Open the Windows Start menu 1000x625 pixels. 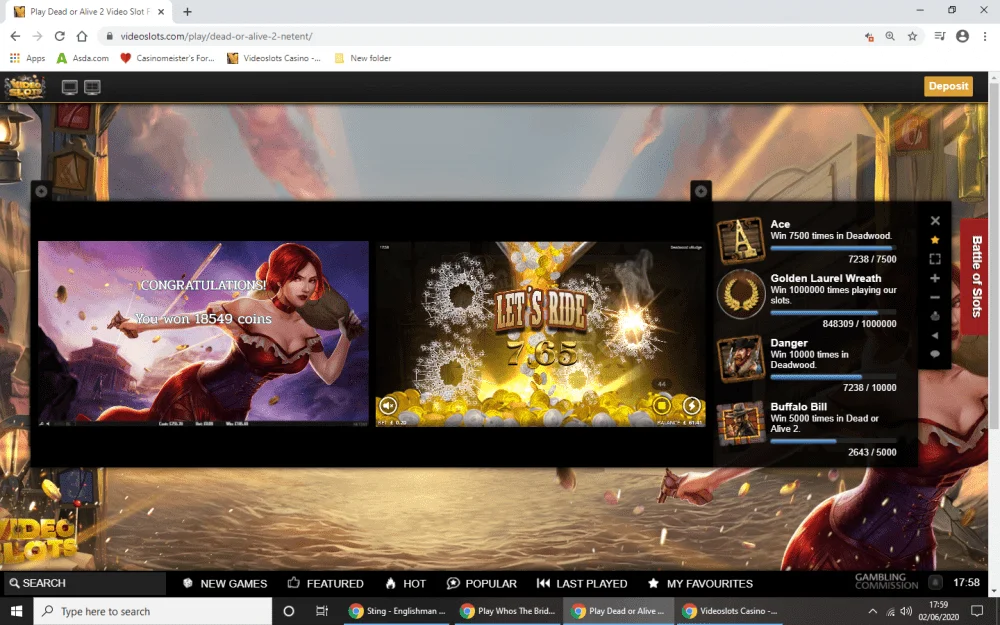coord(16,611)
